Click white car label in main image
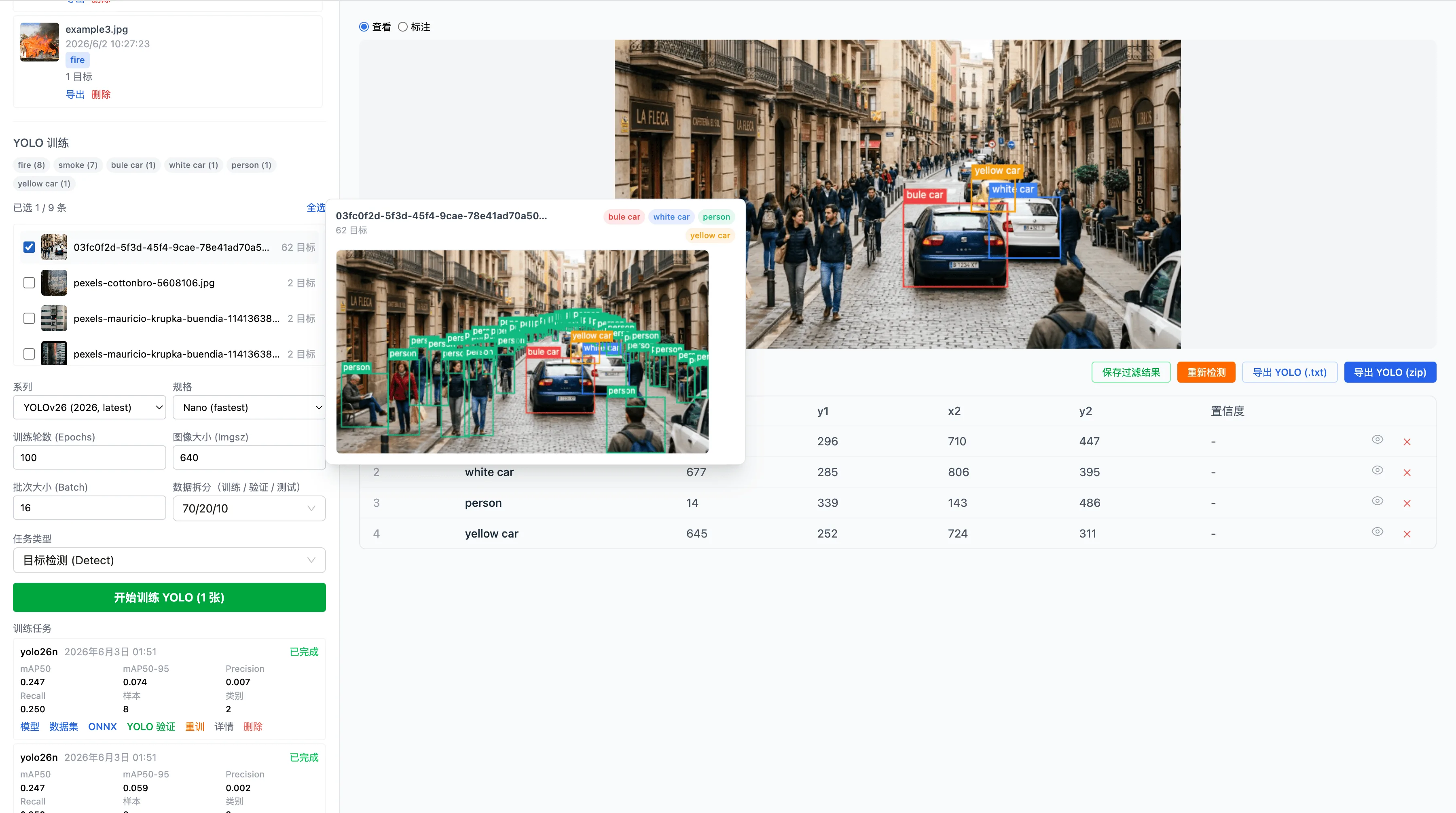The width and height of the screenshot is (1456, 813). click(x=1012, y=189)
